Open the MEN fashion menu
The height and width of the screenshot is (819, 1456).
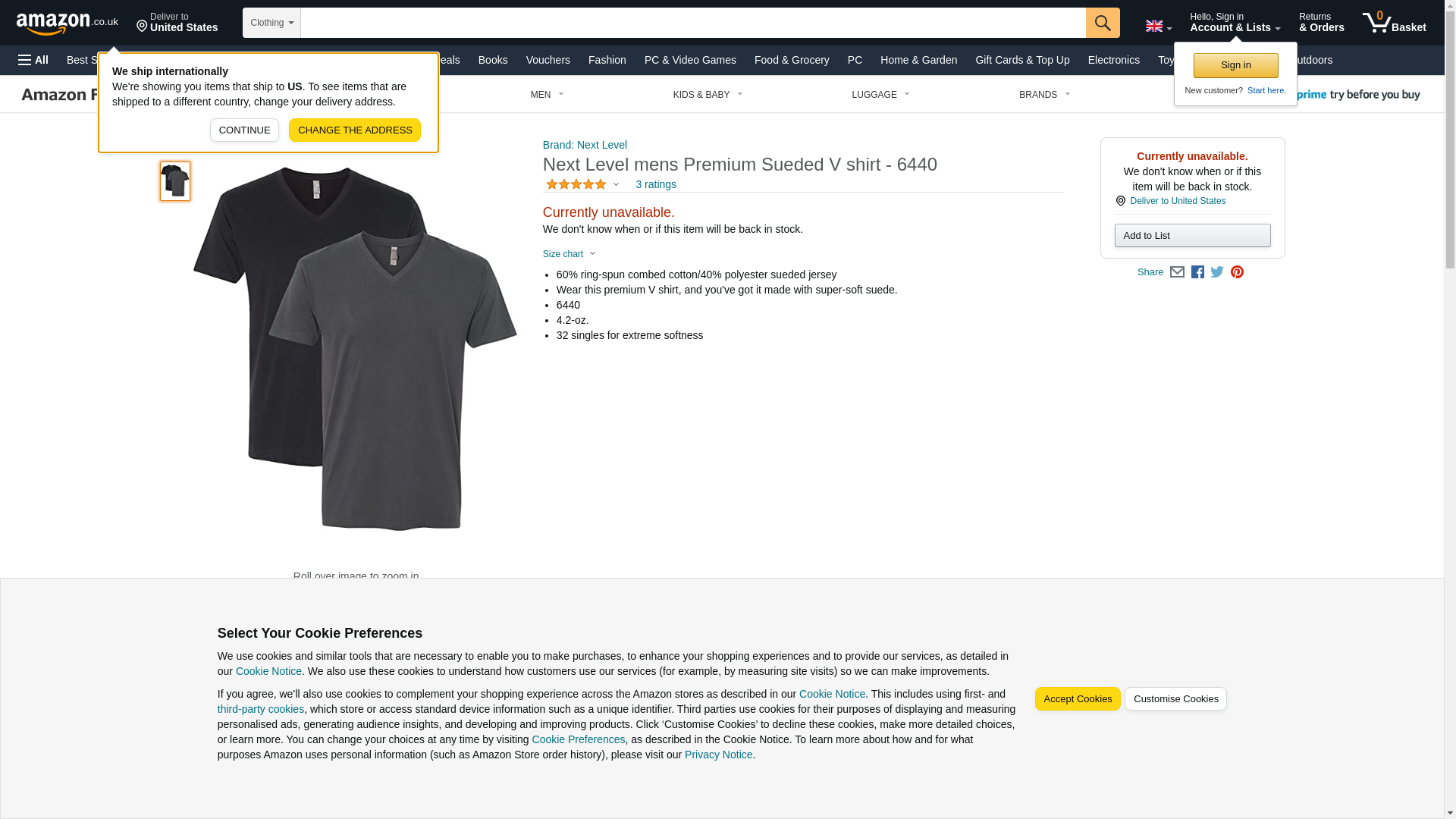click(547, 95)
